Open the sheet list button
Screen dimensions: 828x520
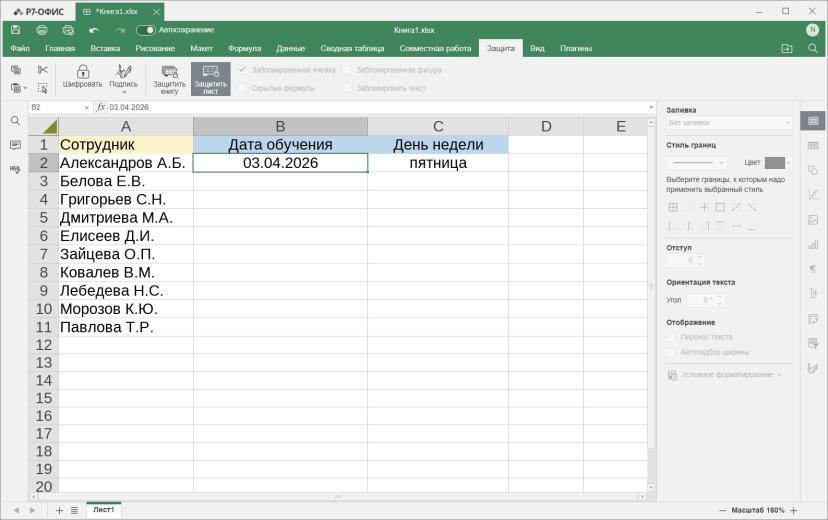[74, 510]
